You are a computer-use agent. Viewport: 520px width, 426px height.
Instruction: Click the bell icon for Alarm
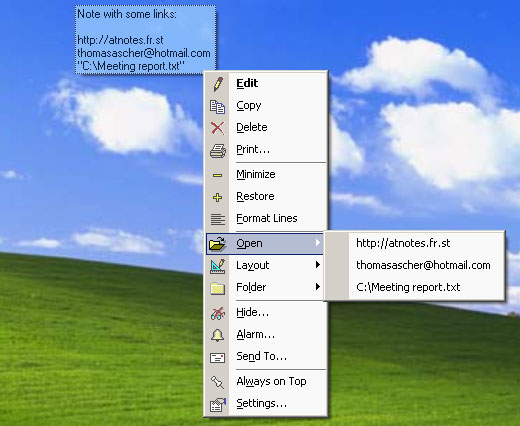pos(218,335)
